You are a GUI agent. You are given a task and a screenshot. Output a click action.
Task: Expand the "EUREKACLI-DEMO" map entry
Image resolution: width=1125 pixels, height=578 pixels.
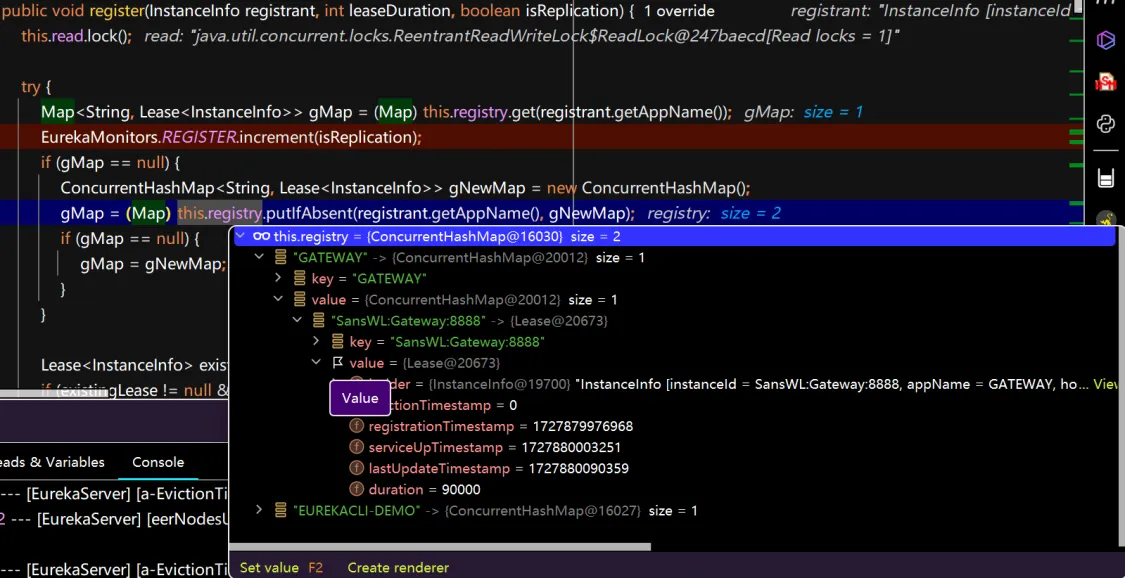[260, 510]
